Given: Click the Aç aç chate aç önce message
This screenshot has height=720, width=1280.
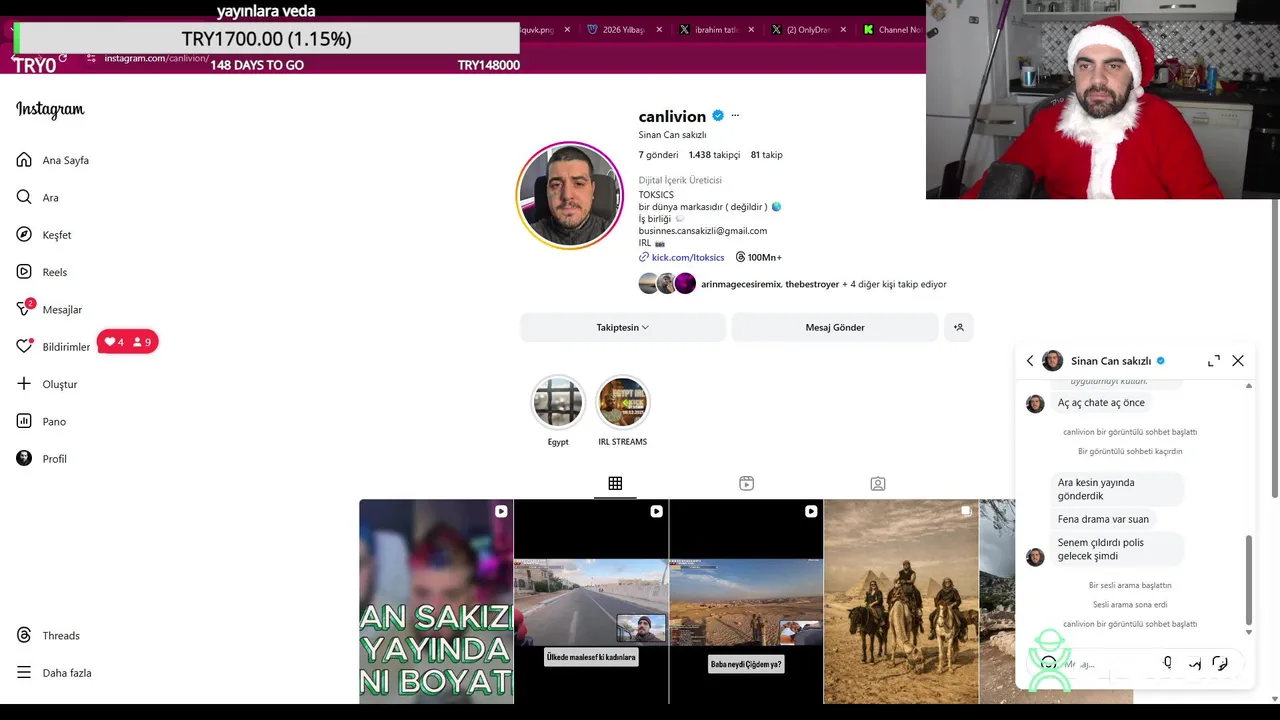Looking at the screenshot, I should (x=1101, y=402).
